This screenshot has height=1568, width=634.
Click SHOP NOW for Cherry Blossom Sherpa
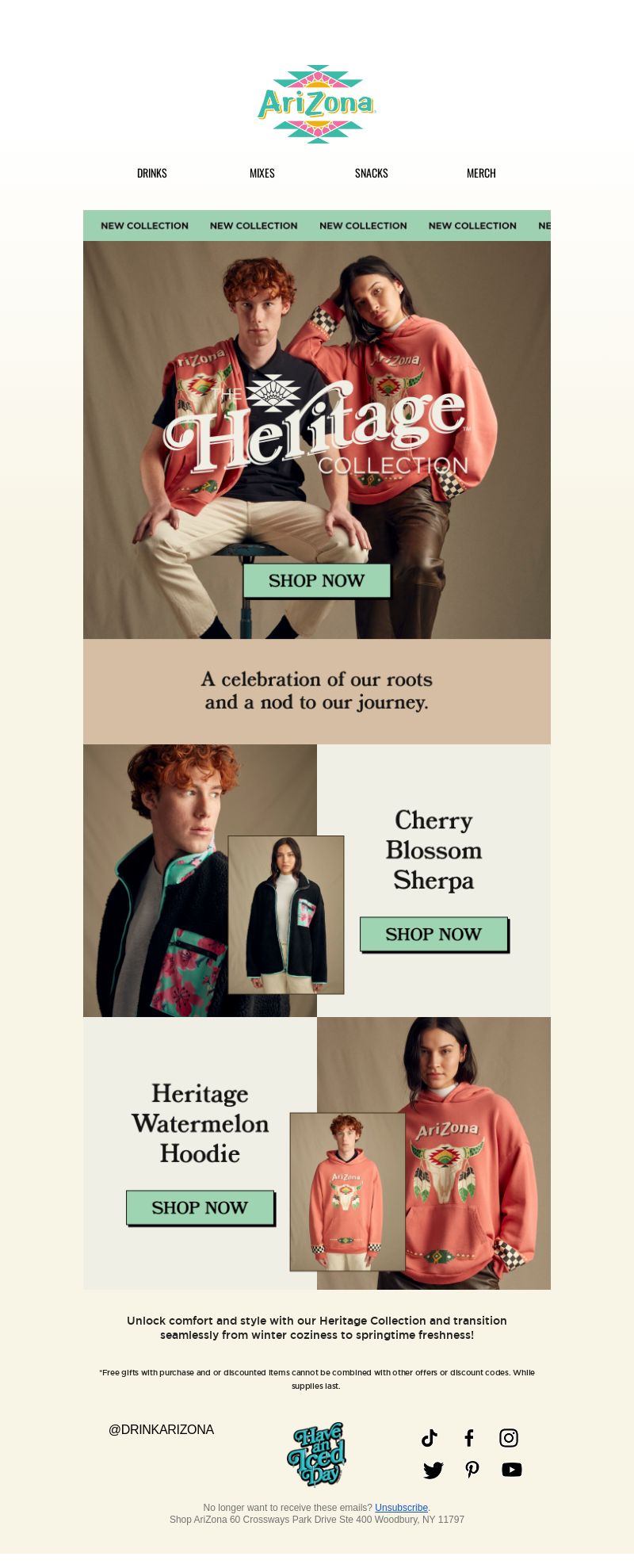434,935
